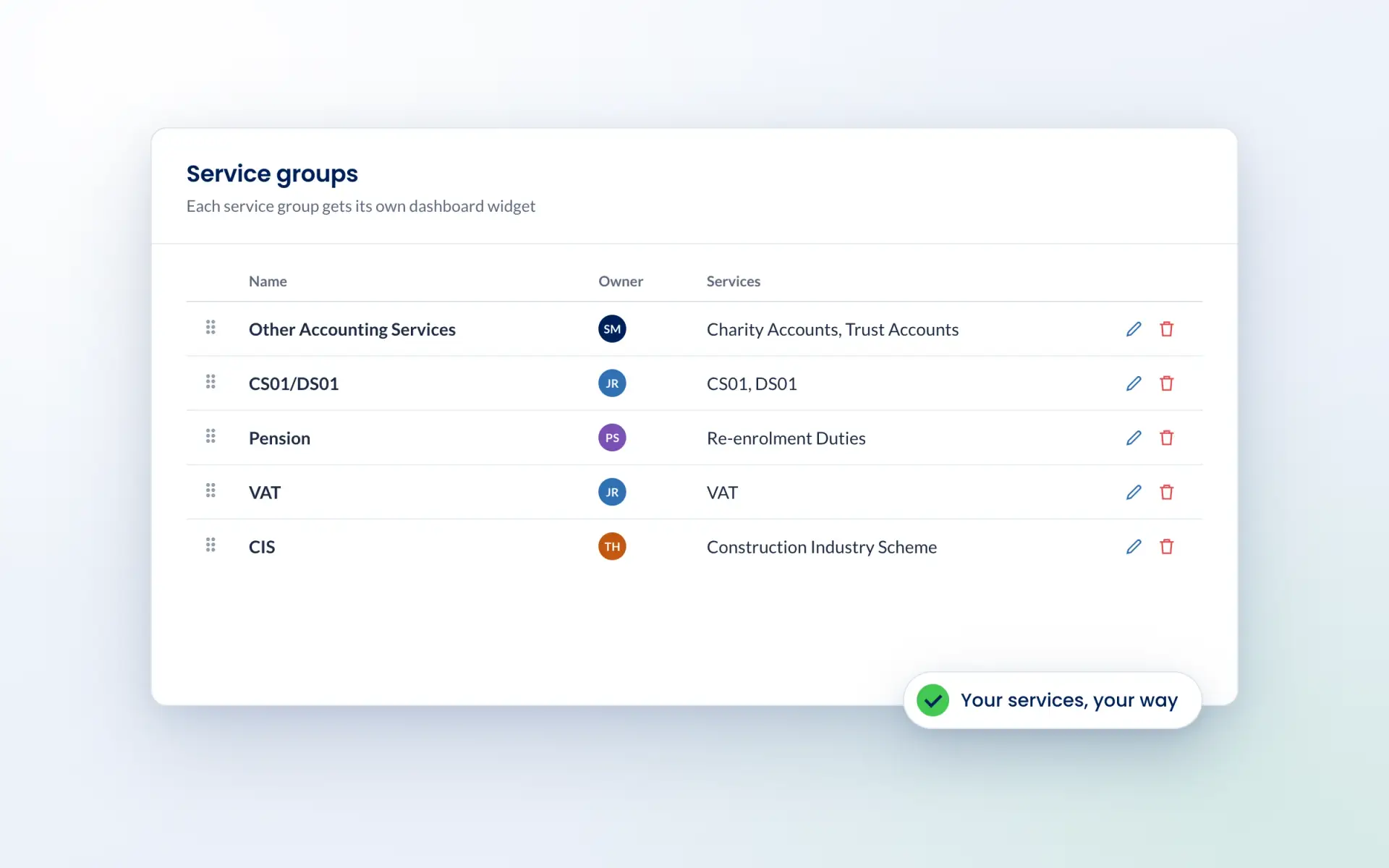Viewport: 1389px width, 868px height.
Task: Click the Services column header
Action: click(x=734, y=281)
